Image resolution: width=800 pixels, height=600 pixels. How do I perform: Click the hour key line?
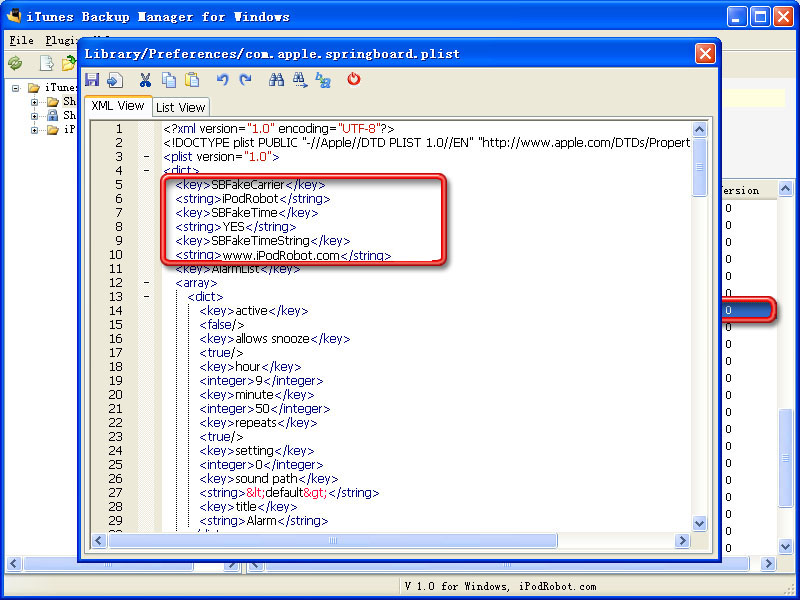[x=250, y=367]
